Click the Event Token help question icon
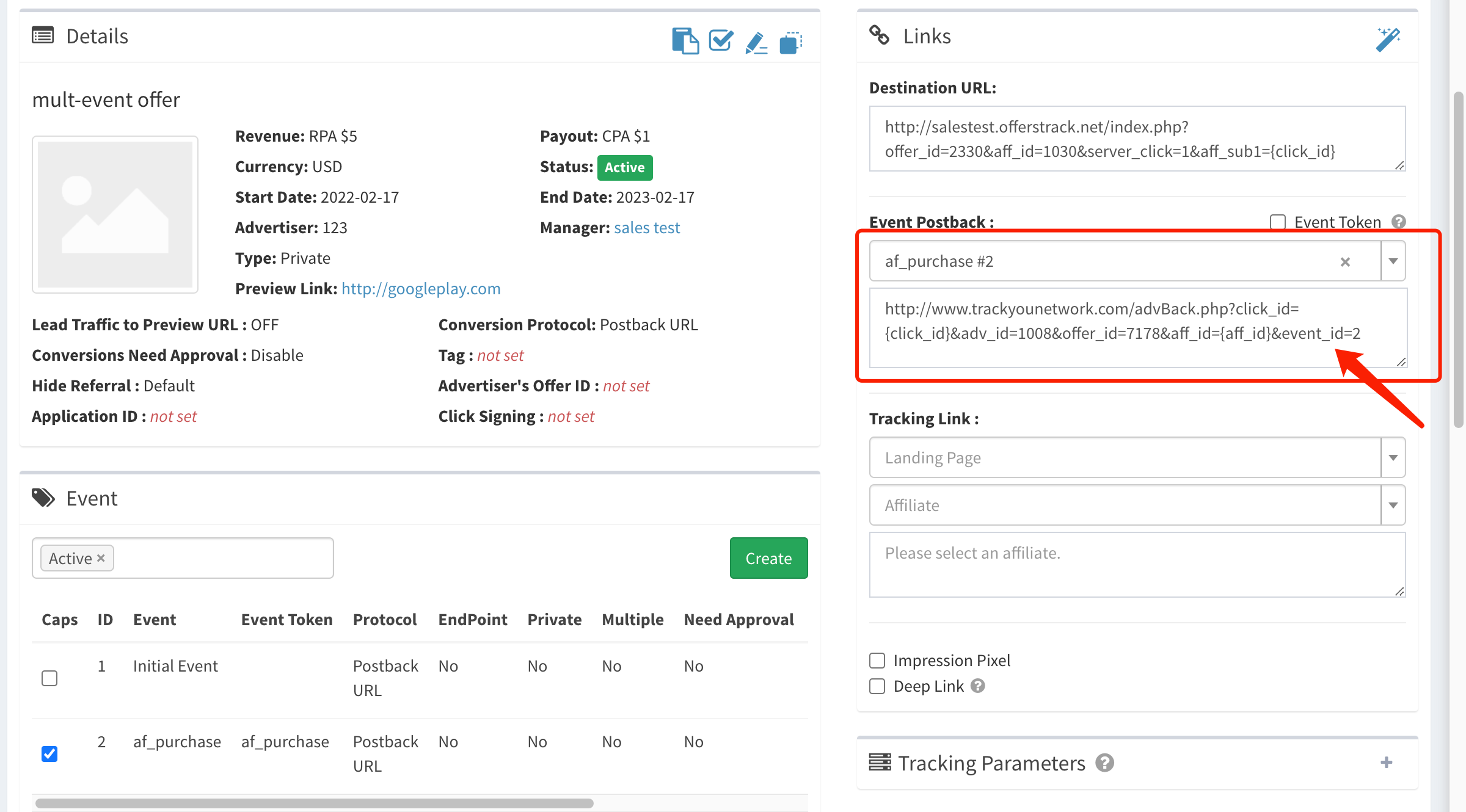 click(x=1399, y=222)
